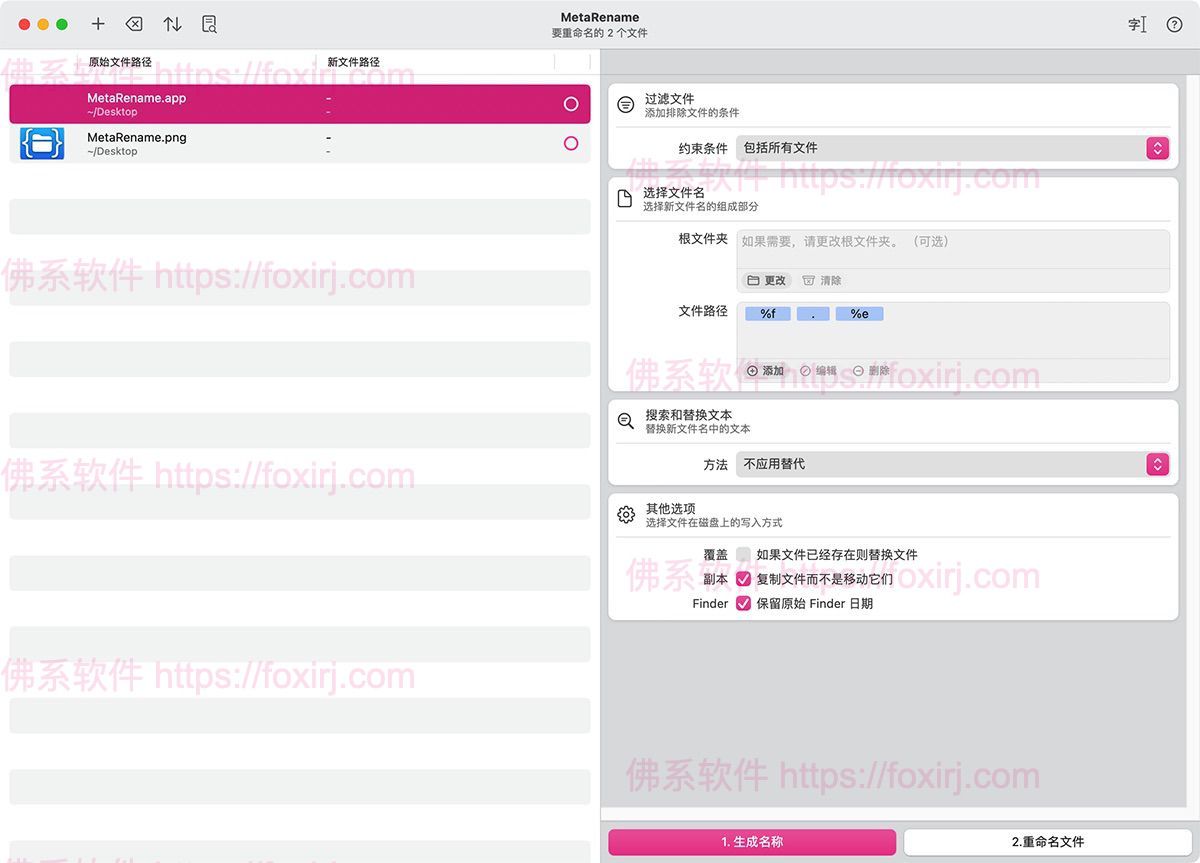Click the 过滤文件 filter section icon
The image size is (1200, 863).
coord(626,105)
